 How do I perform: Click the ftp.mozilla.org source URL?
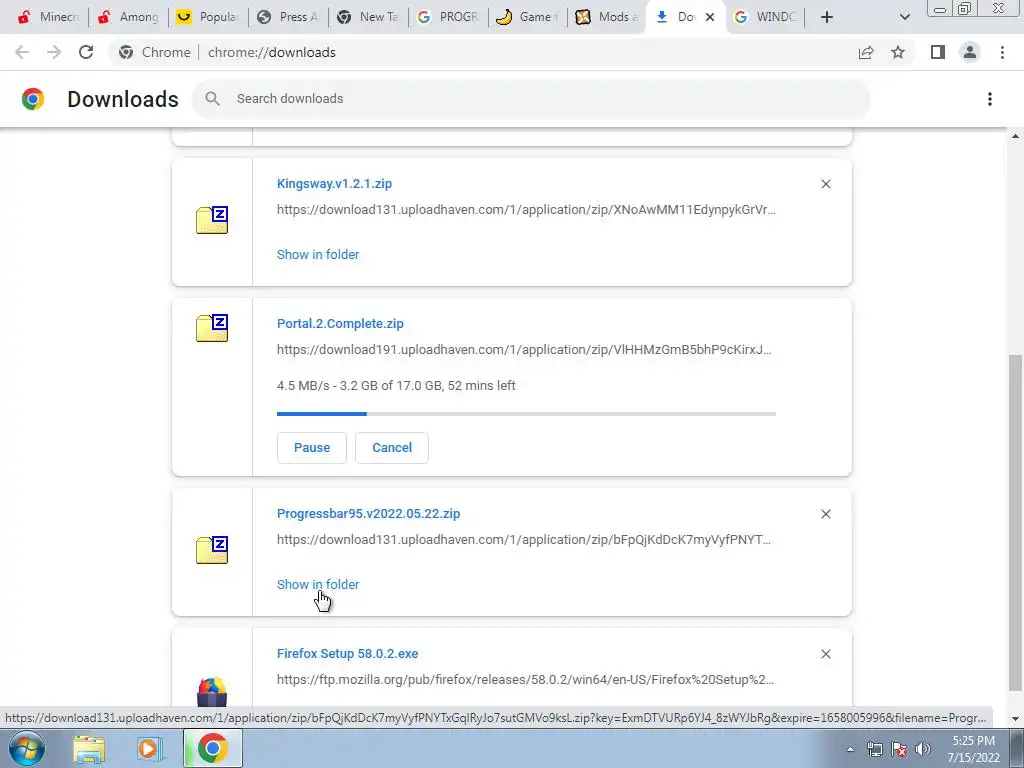point(526,680)
